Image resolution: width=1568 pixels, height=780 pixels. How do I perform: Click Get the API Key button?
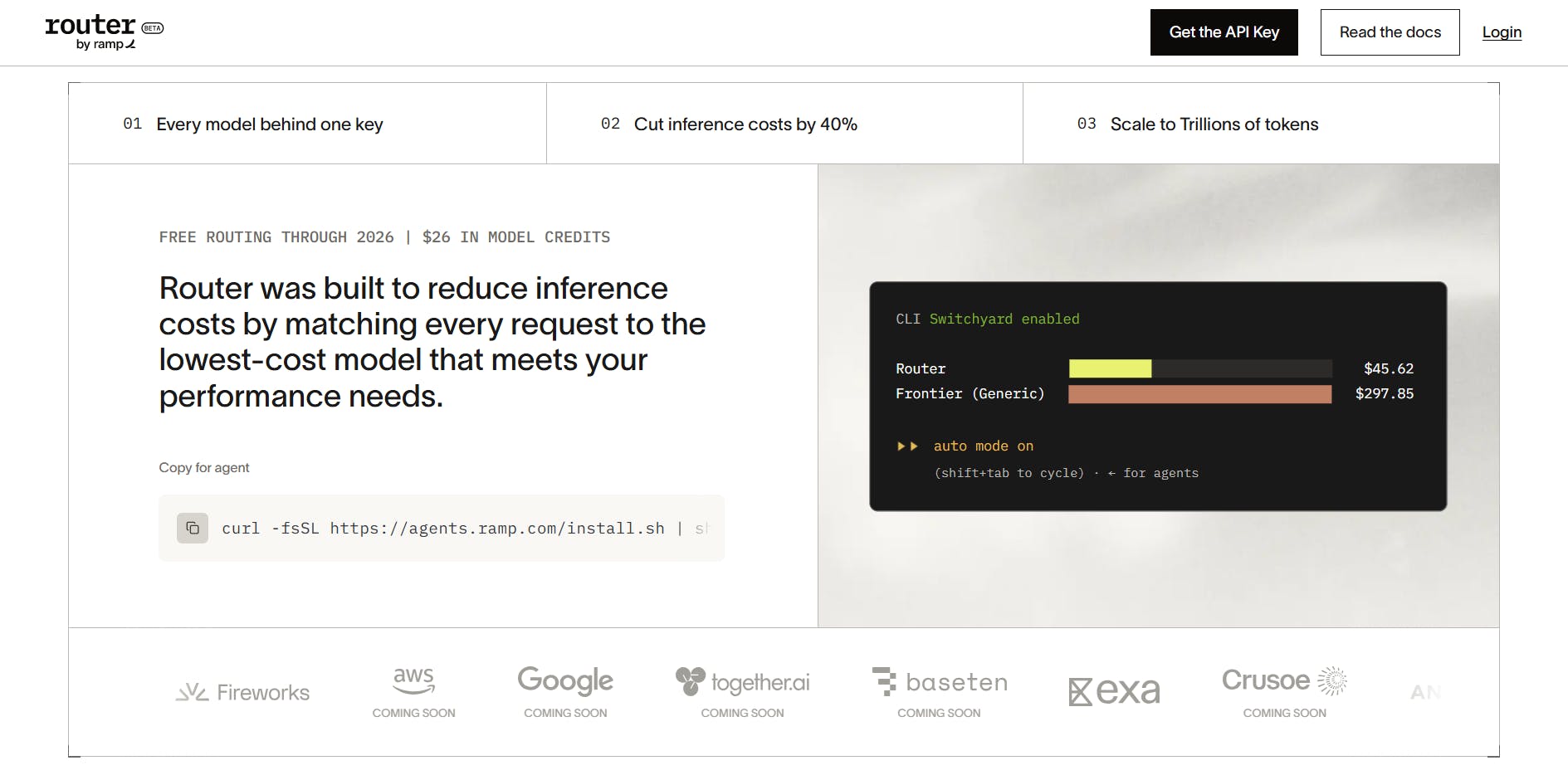click(x=1224, y=32)
